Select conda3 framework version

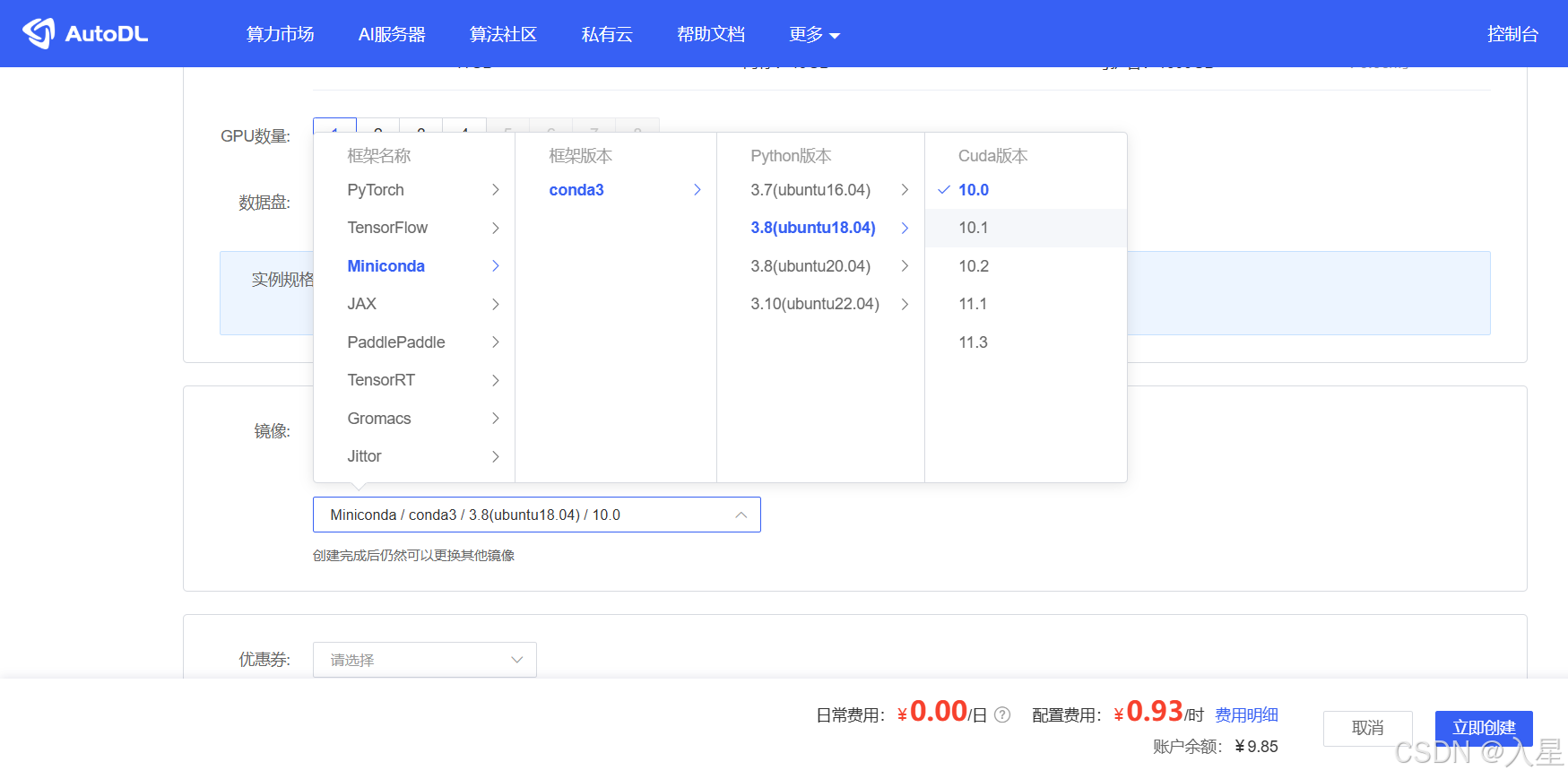point(616,190)
